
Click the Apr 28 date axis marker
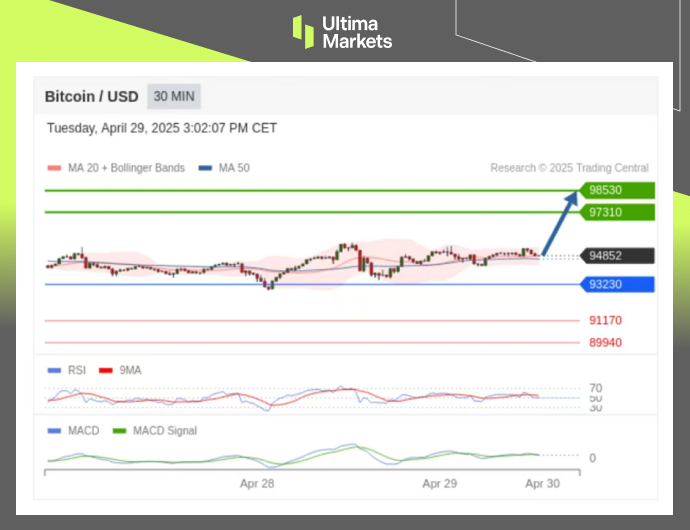[x=257, y=483]
